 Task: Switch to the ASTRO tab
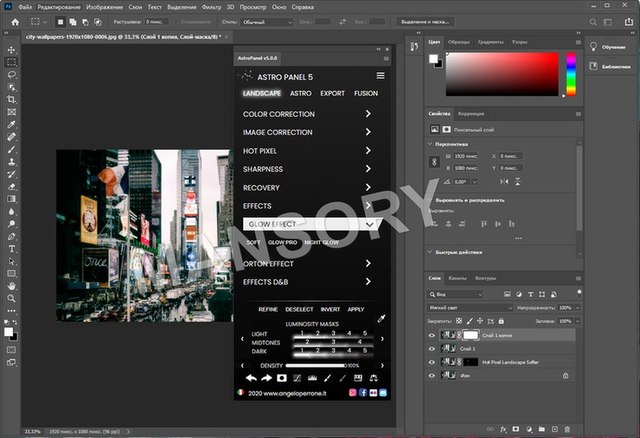(x=300, y=93)
